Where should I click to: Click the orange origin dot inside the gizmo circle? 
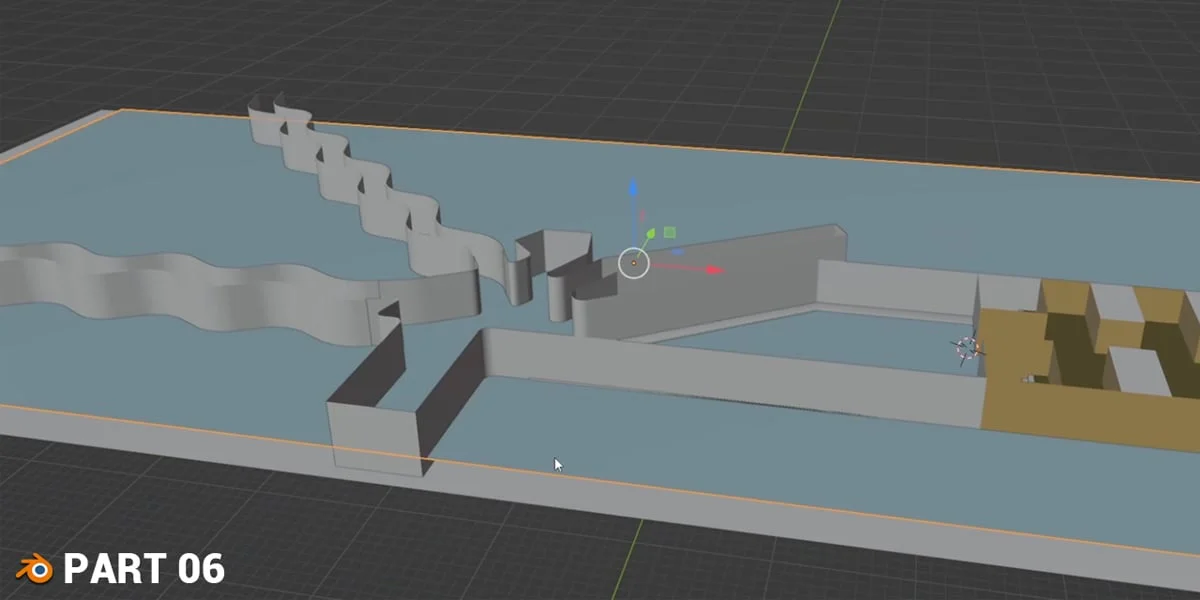(x=634, y=263)
